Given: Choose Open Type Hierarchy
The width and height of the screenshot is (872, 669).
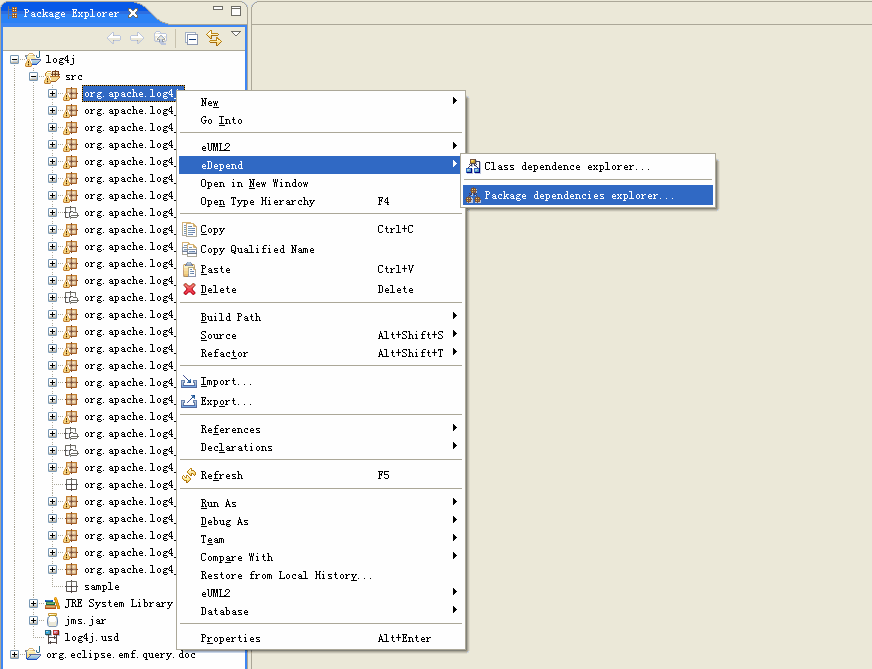Looking at the screenshot, I should tap(320, 201).
